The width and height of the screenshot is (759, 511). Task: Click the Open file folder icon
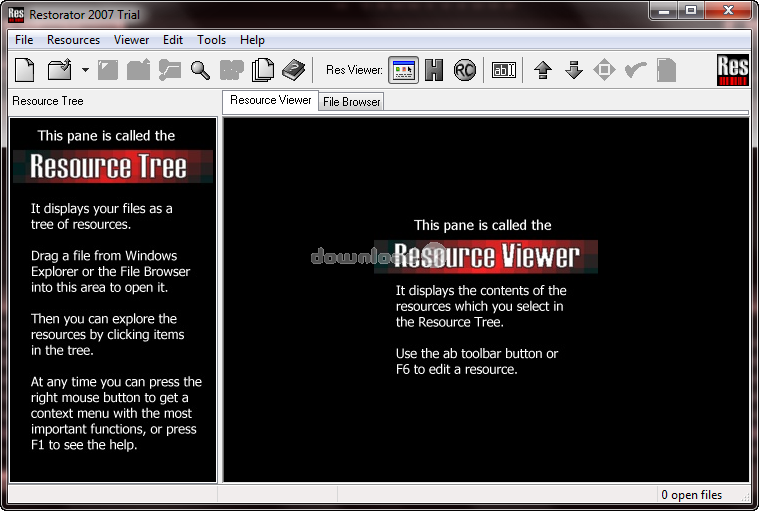[60, 70]
